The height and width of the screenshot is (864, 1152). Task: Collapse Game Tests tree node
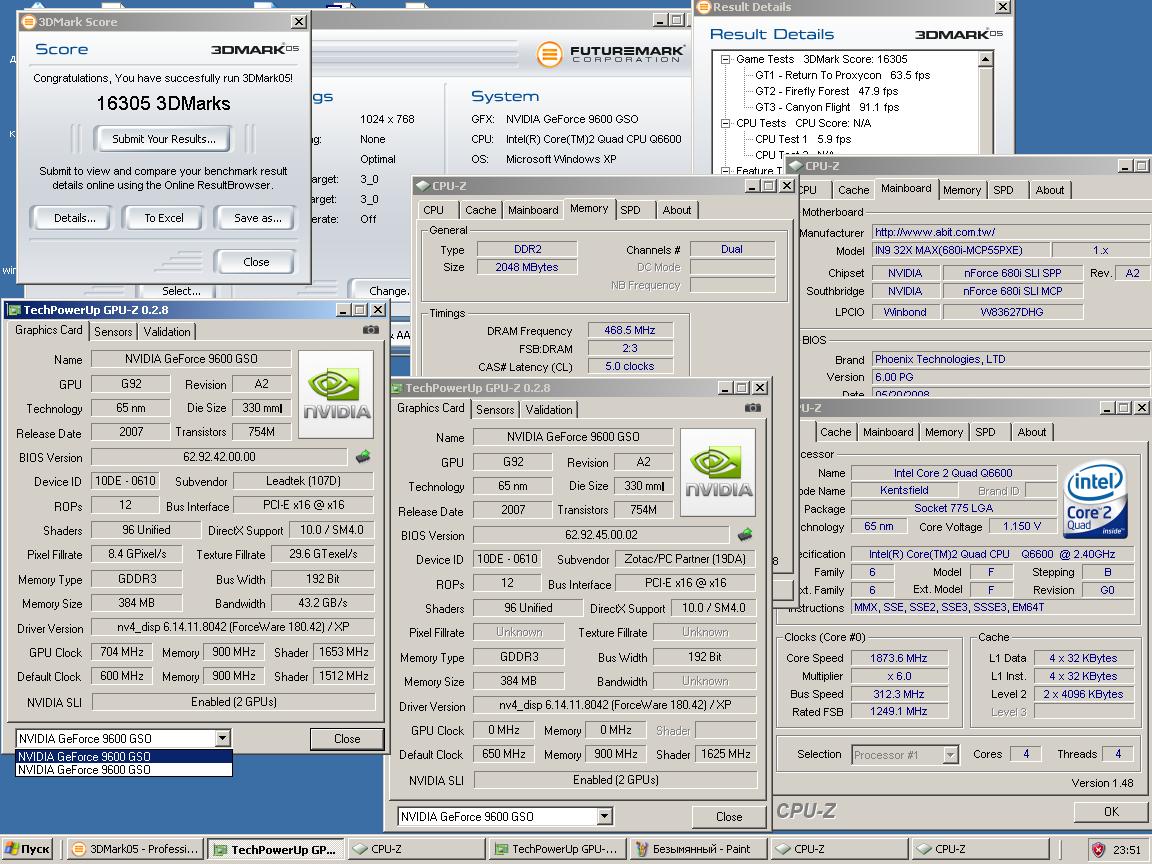coord(725,60)
